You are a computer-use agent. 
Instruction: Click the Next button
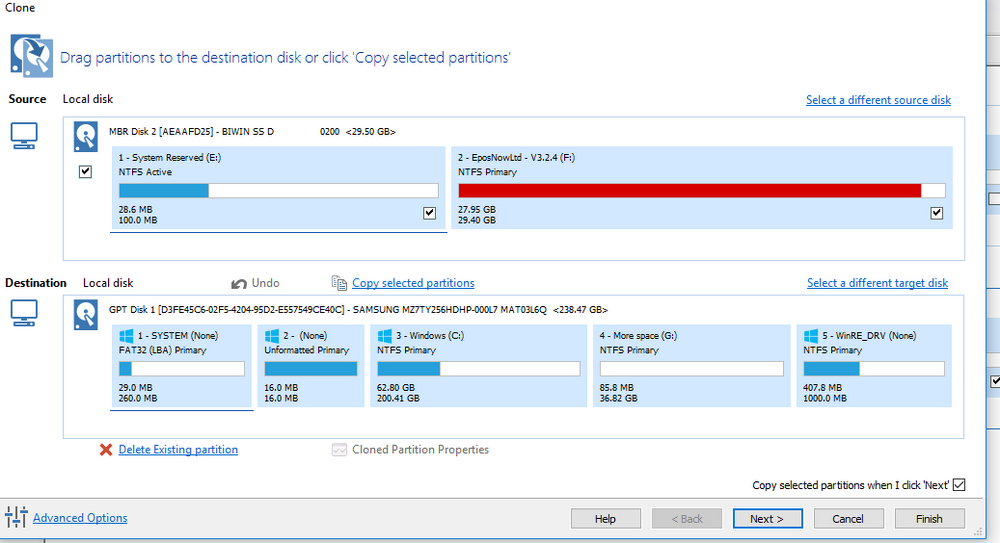click(767, 519)
